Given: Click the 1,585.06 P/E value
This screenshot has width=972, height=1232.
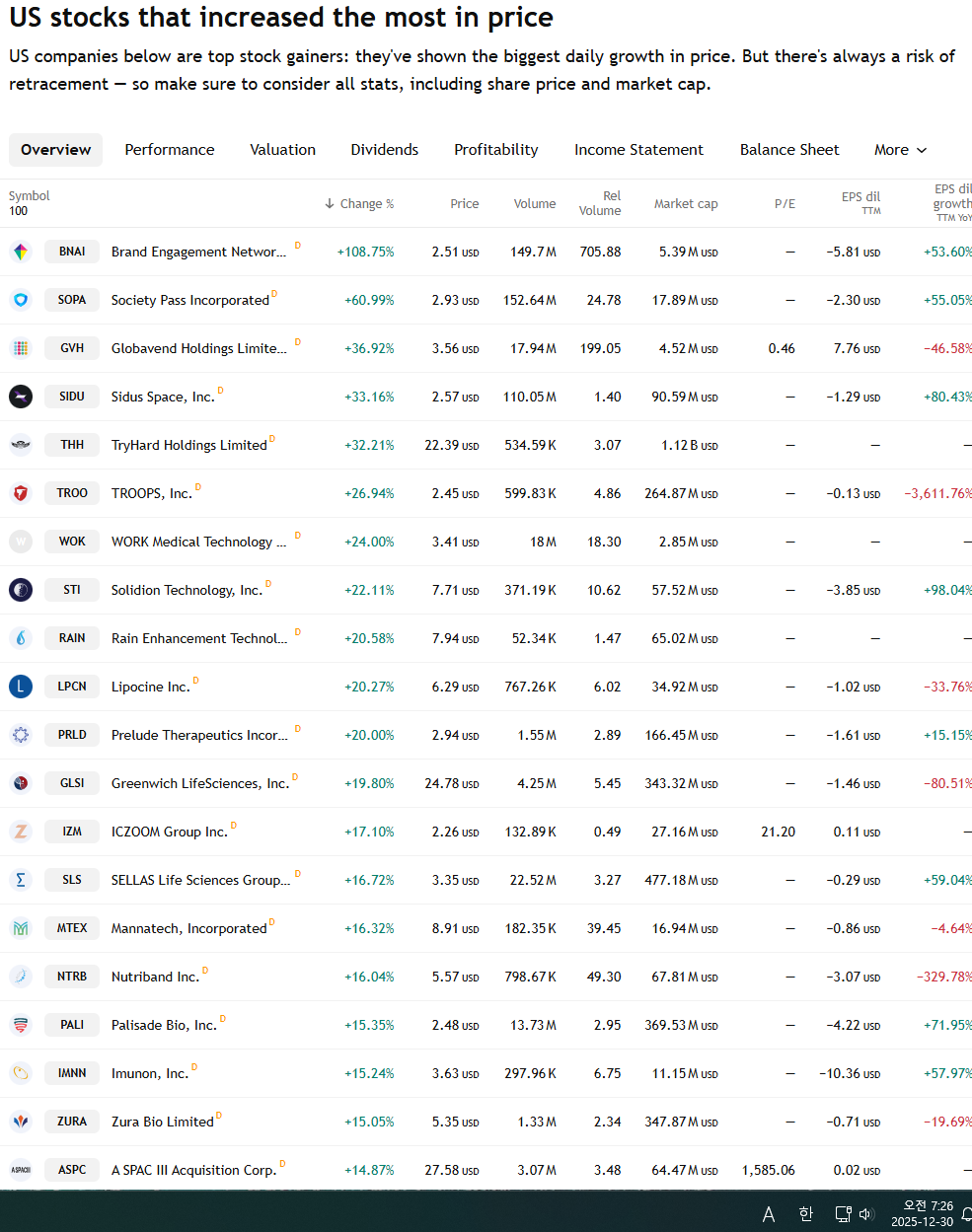Looking at the screenshot, I should click(769, 1170).
